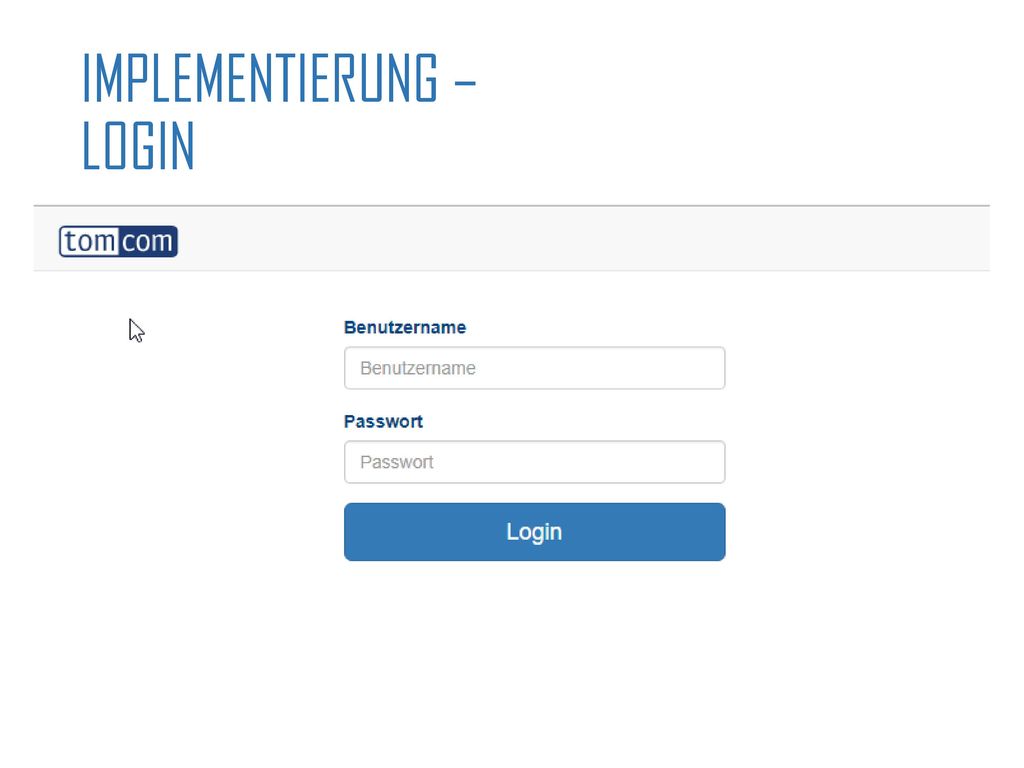Click the bold Benutzername label
Viewport: 1024px width, 768px height.
pyautogui.click(x=405, y=327)
